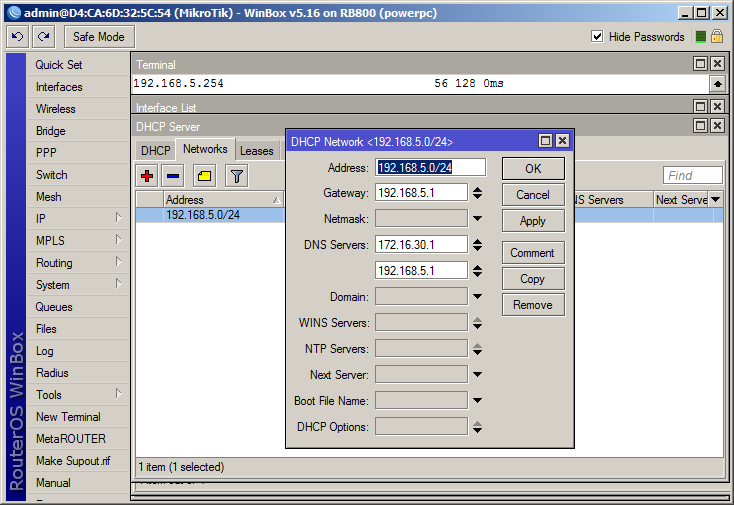
Task: Add a new DHCP network with plus icon
Action: 147,176
